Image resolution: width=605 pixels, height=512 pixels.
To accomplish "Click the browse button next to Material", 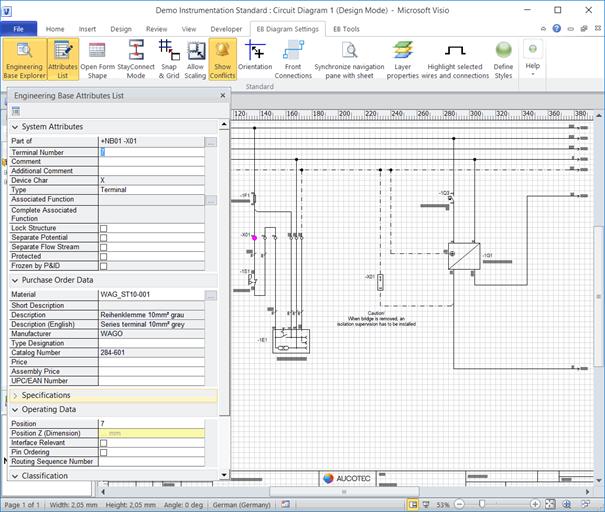I will click(x=211, y=296).
